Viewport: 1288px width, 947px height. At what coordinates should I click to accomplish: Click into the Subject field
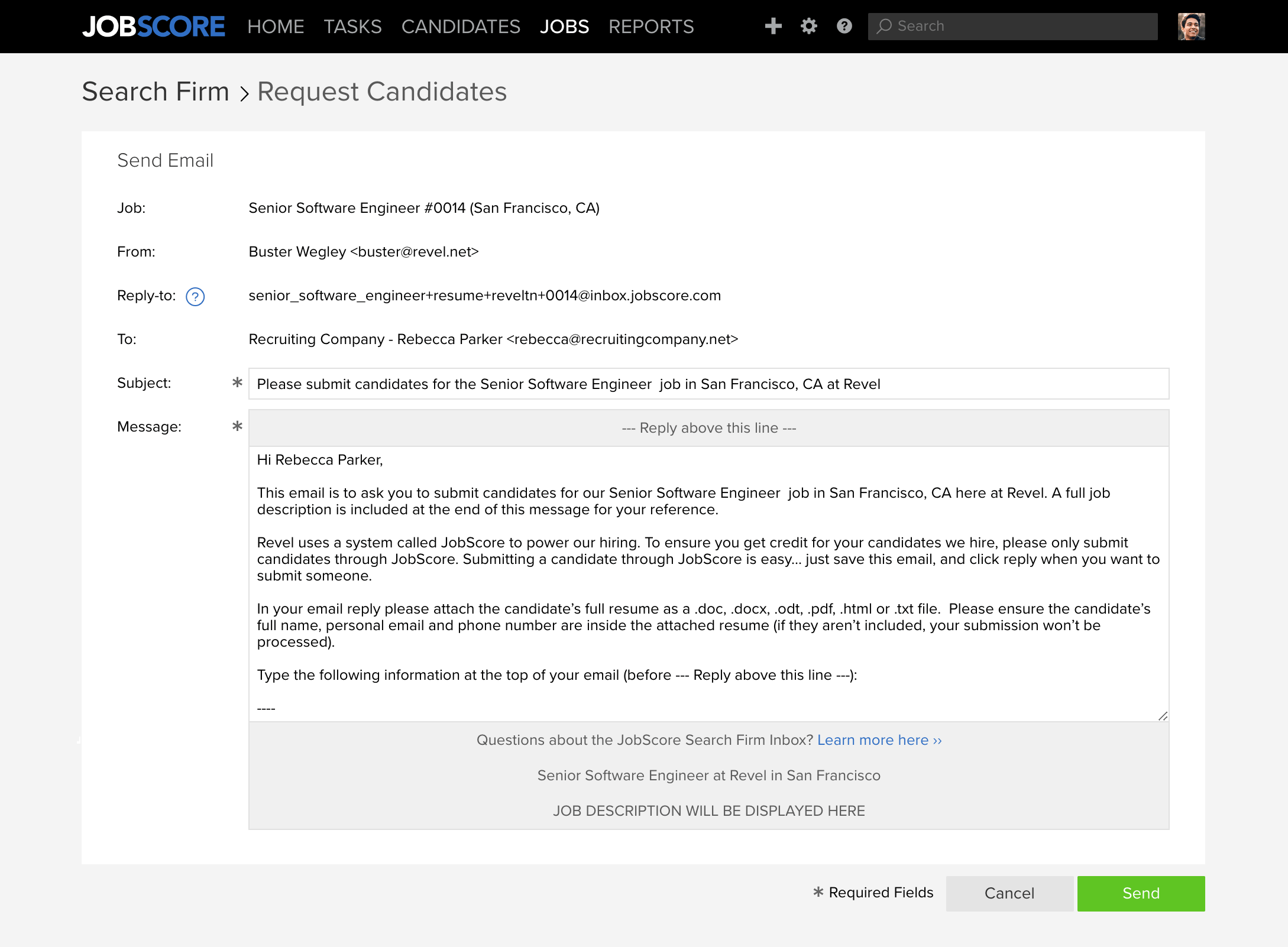pyautogui.click(x=708, y=384)
